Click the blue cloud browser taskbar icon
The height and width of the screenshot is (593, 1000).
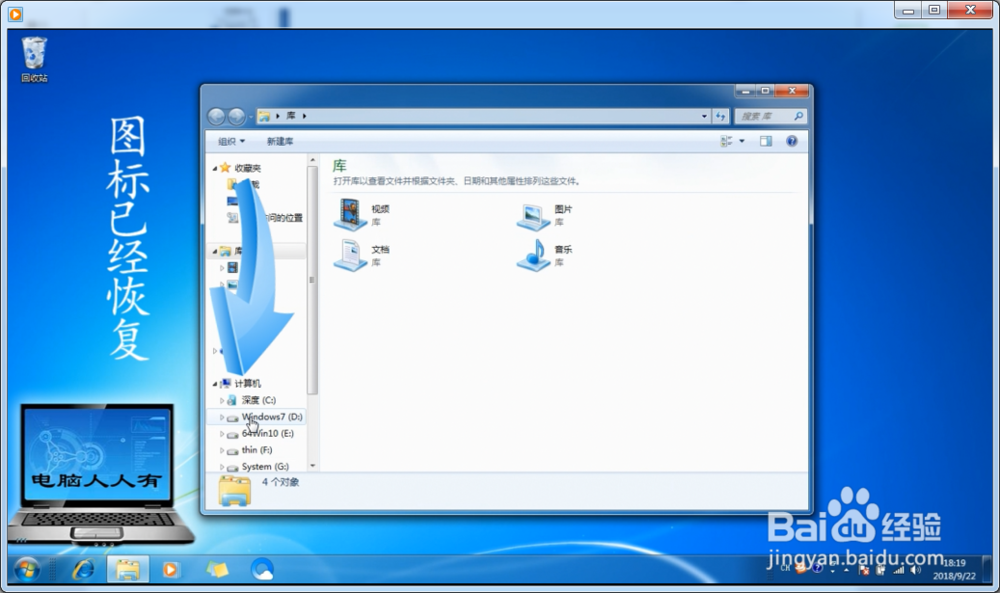click(x=262, y=569)
